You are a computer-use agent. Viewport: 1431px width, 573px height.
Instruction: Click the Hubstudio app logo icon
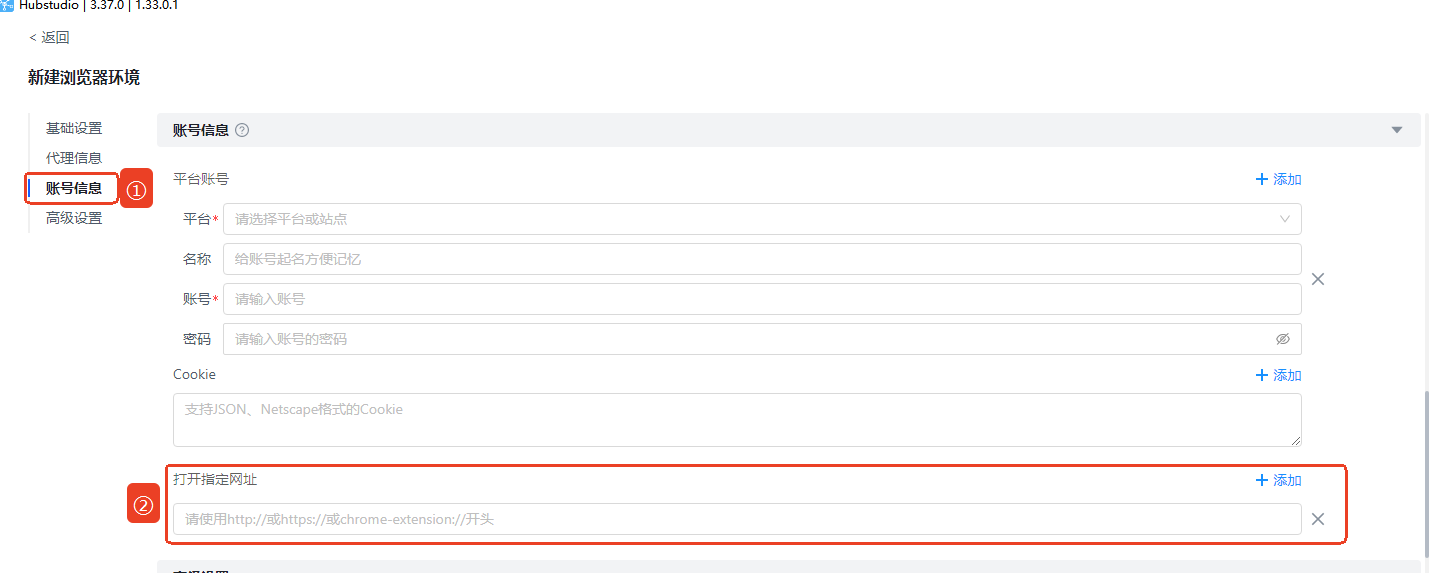coord(8,5)
